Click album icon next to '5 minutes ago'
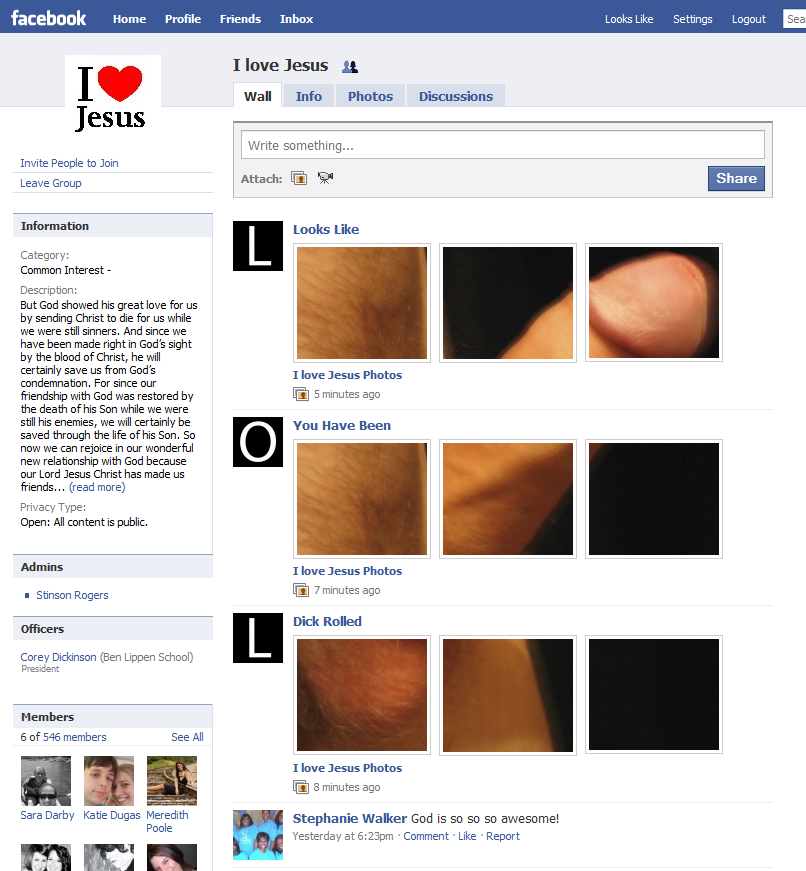This screenshot has height=871, width=806. click(x=300, y=394)
